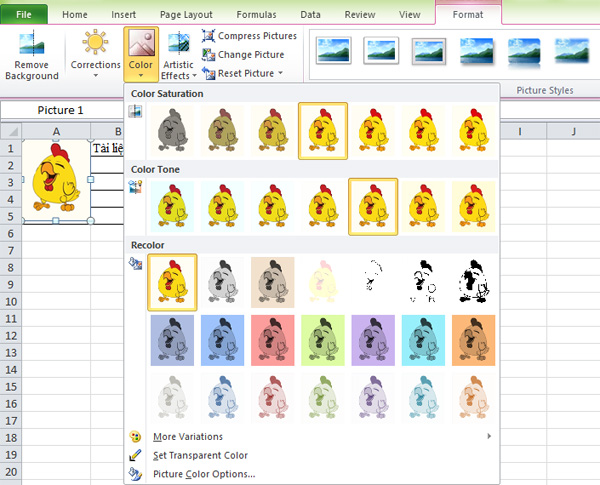The image size is (600, 485).
Task: Select the chicken picture in the sheet
Action: coord(56,181)
